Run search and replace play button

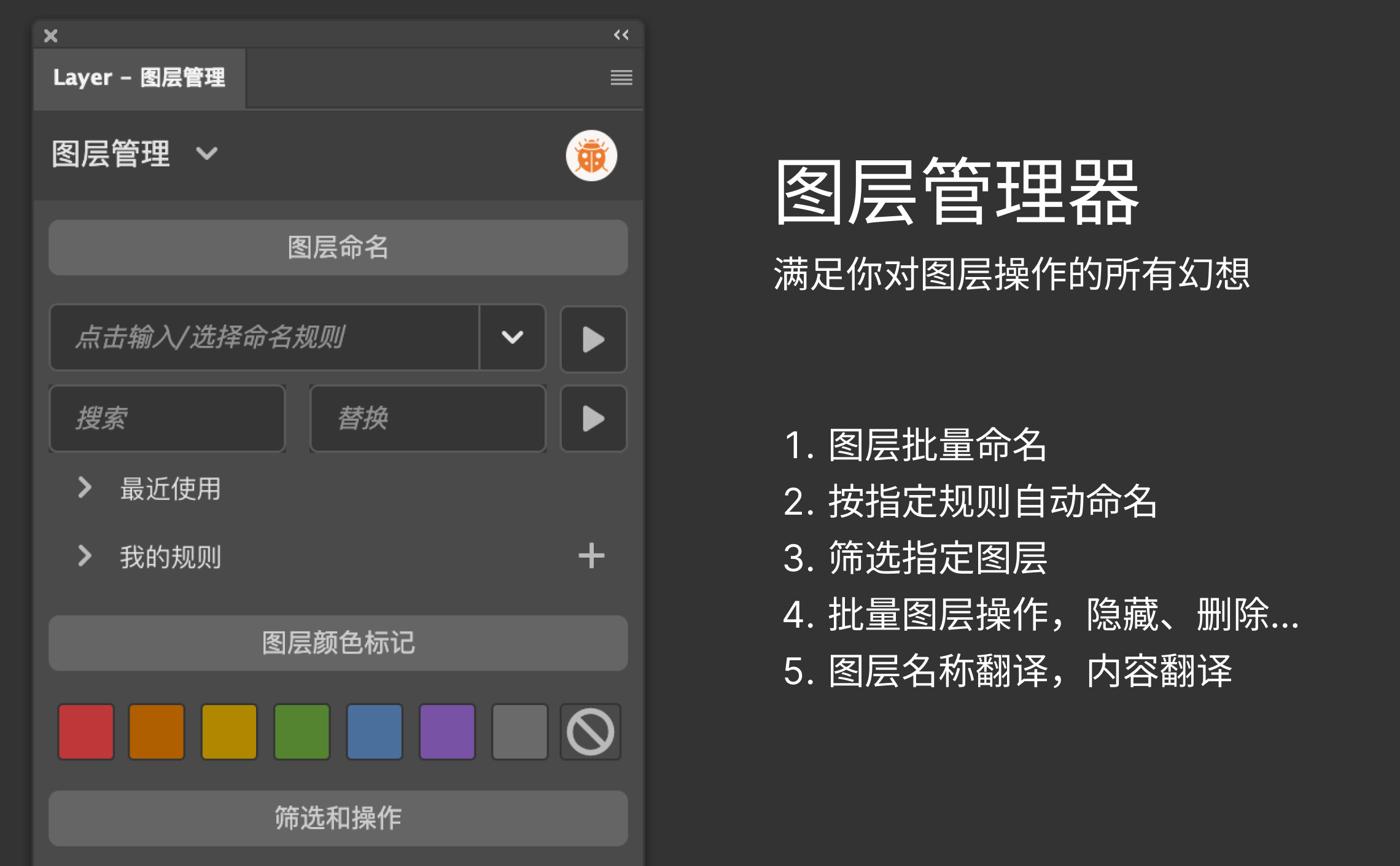coord(593,419)
